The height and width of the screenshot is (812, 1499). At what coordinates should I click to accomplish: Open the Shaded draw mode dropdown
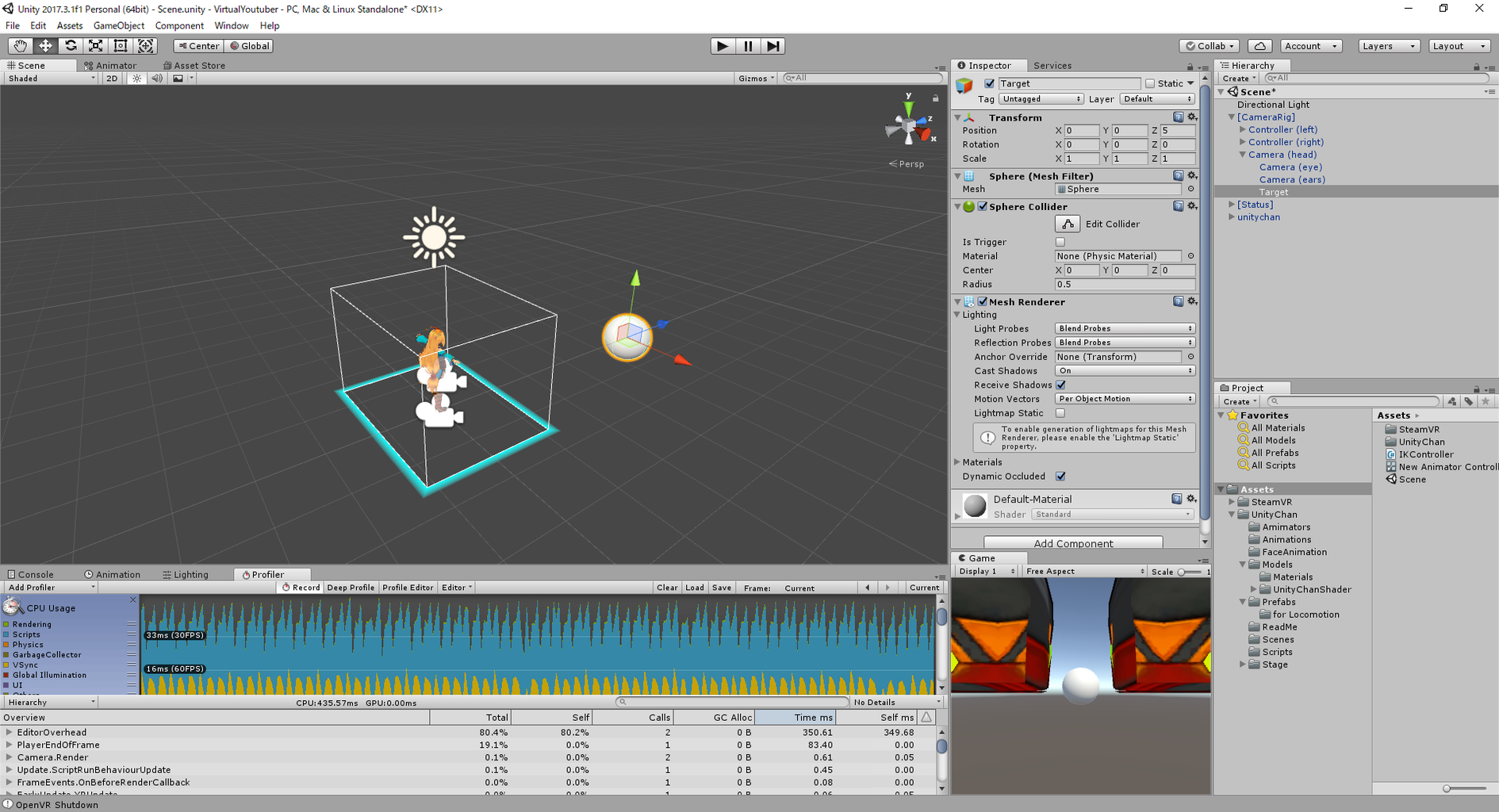pyautogui.click(x=52, y=79)
